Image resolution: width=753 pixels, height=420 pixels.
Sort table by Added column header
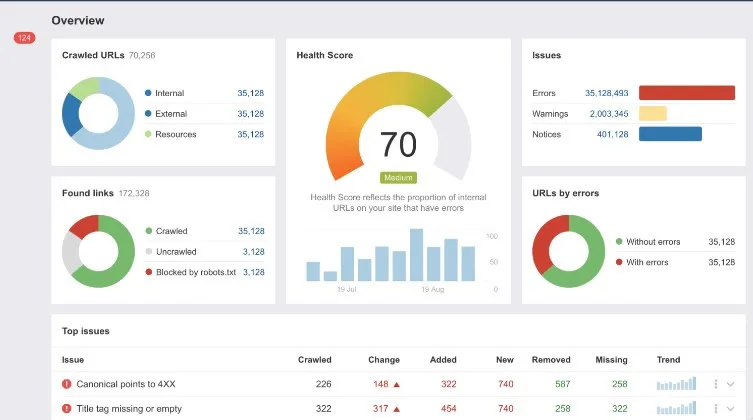point(443,360)
